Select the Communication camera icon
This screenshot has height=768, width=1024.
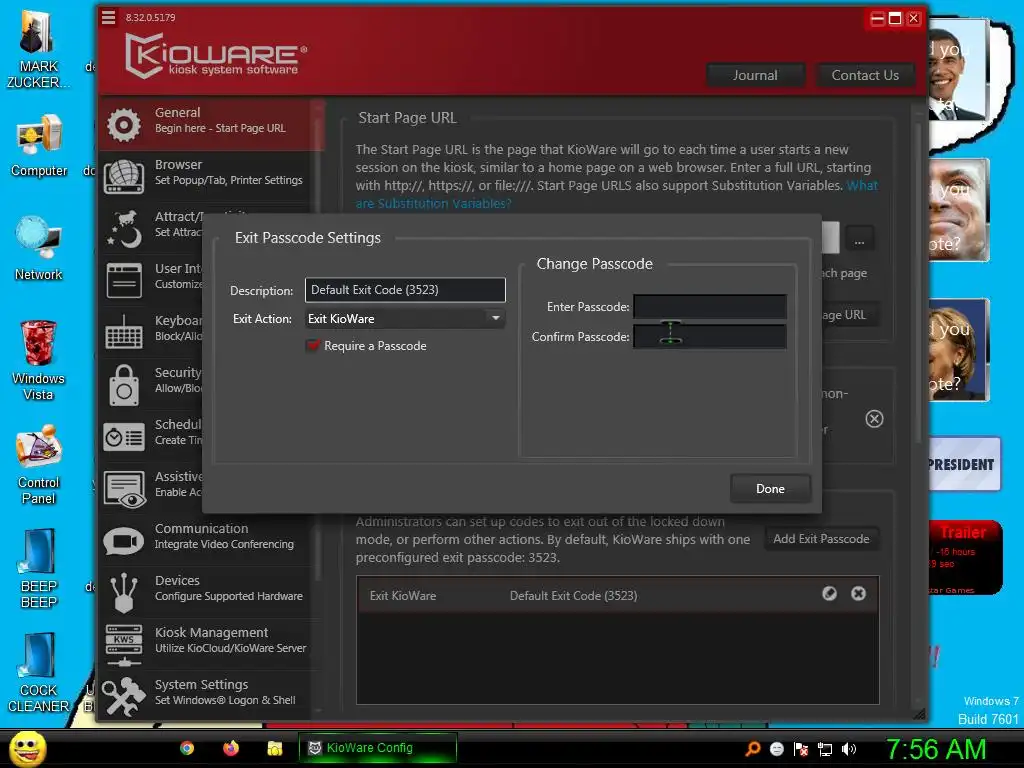point(123,541)
